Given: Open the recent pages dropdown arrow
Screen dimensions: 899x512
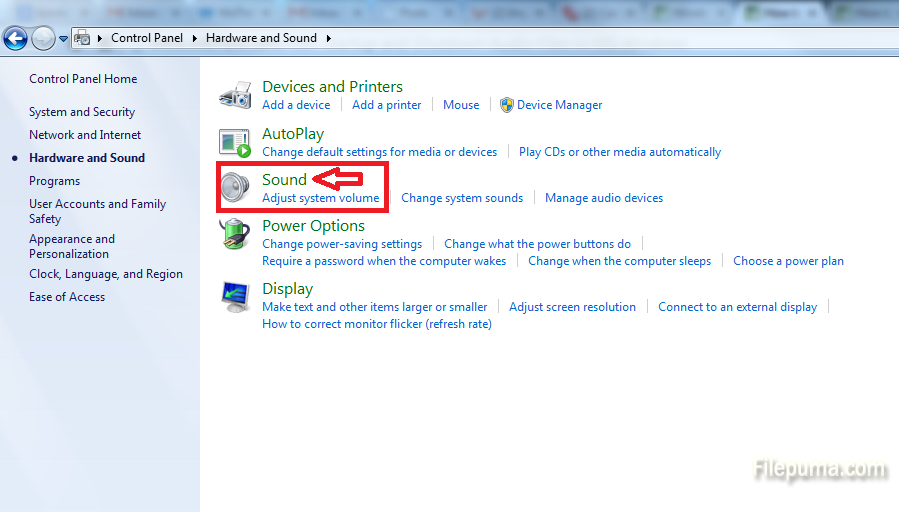Looking at the screenshot, I should 63,39.
